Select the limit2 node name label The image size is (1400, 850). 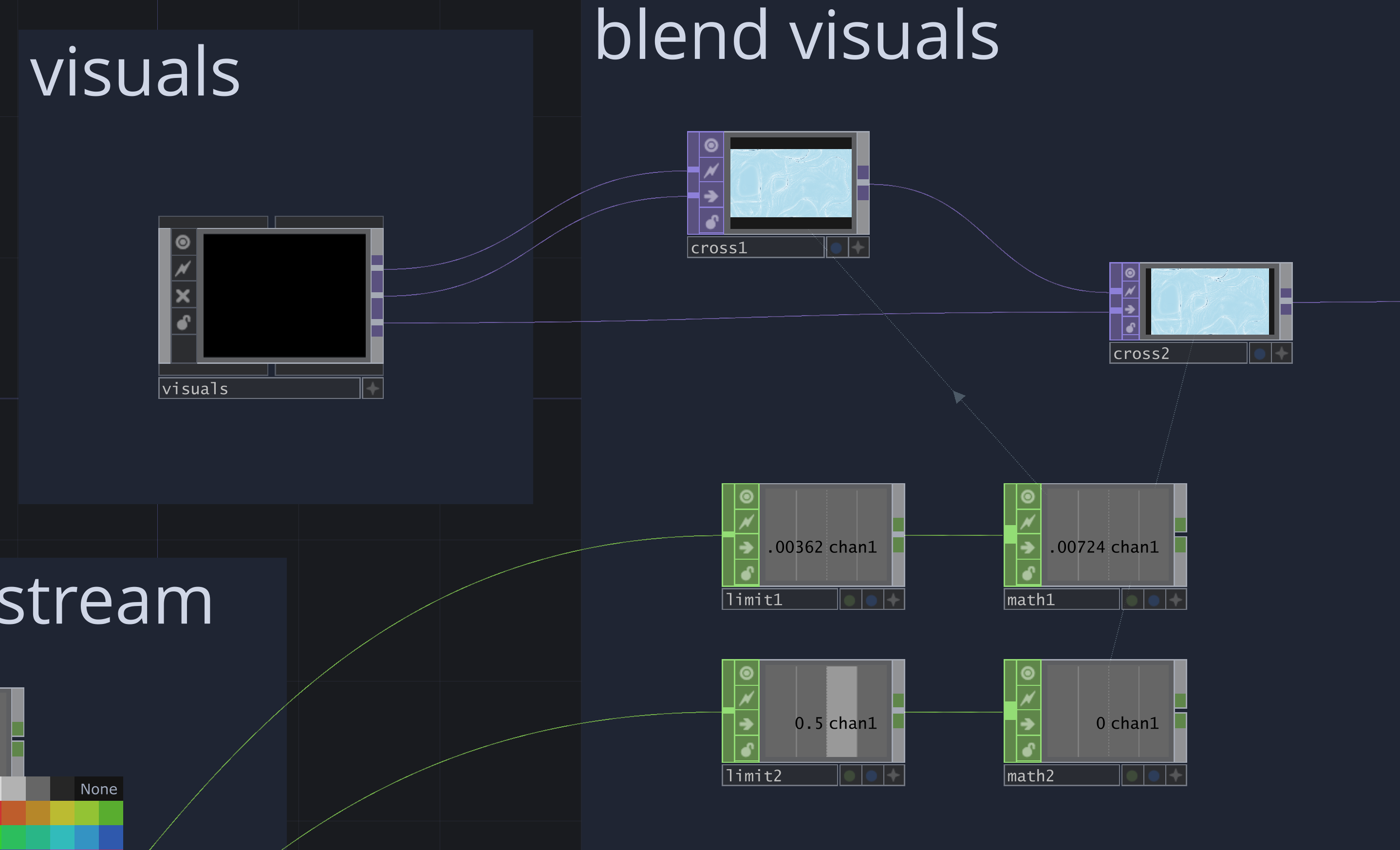coord(780,775)
